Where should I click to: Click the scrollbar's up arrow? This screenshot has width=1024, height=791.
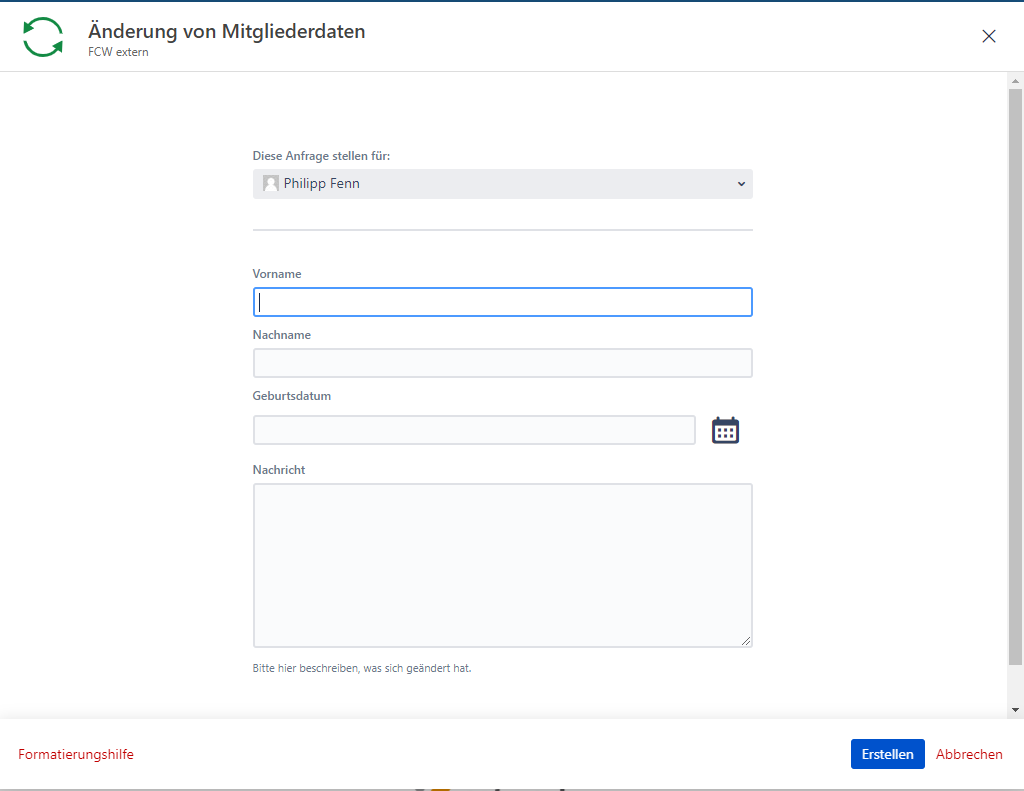point(1015,80)
